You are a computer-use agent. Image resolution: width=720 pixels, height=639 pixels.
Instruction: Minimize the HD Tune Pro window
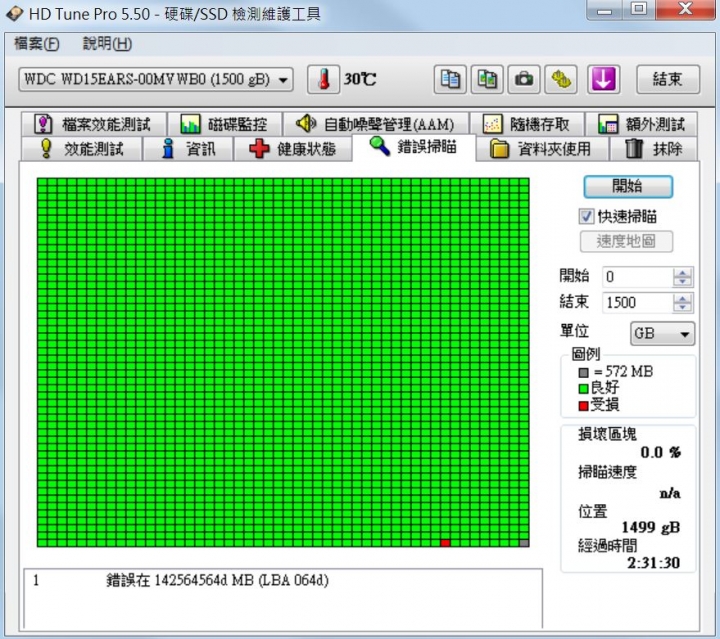point(604,10)
